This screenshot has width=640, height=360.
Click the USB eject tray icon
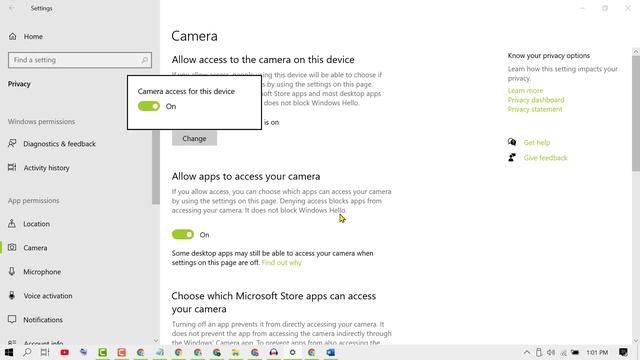[x=539, y=352]
